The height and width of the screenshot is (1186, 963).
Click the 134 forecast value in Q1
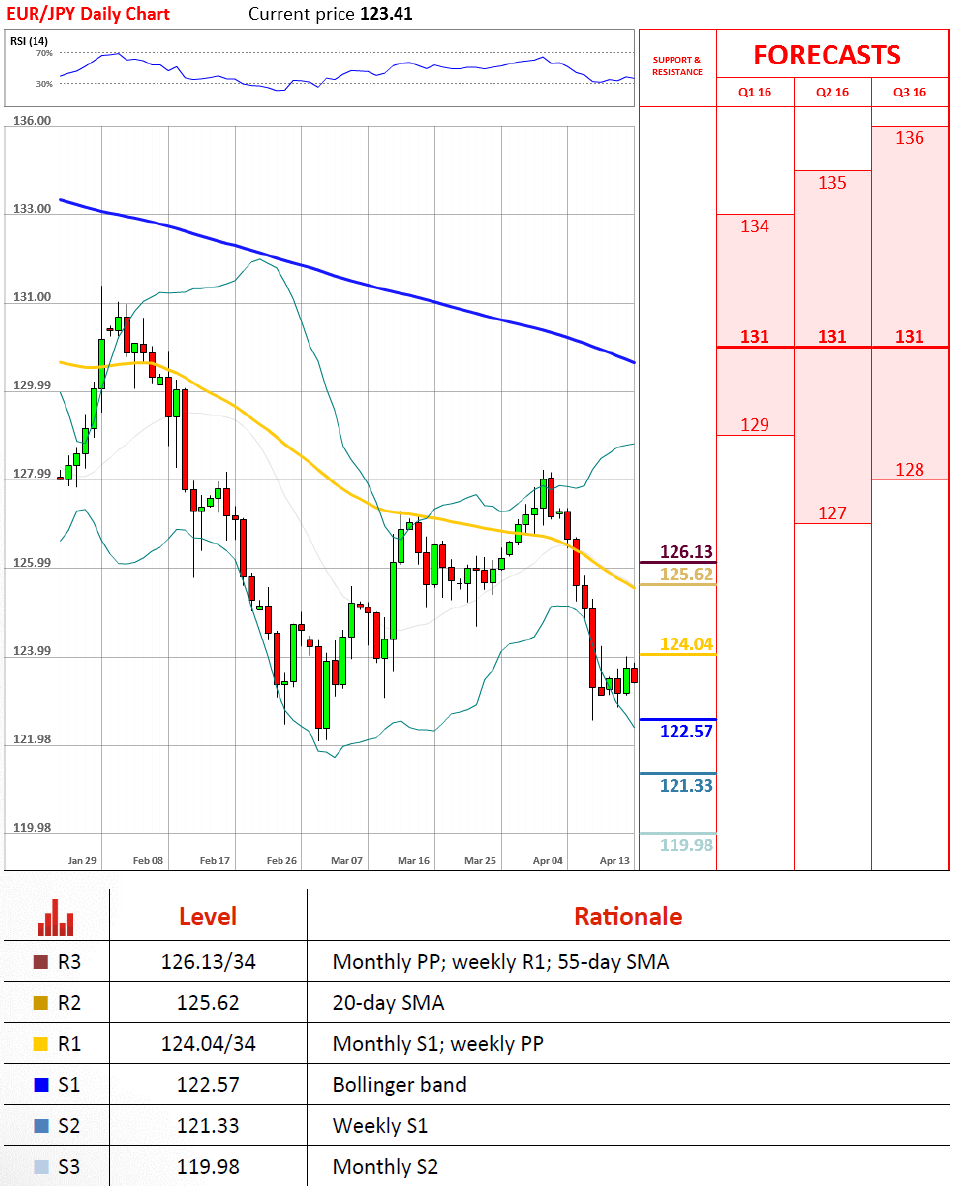(x=754, y=226)
